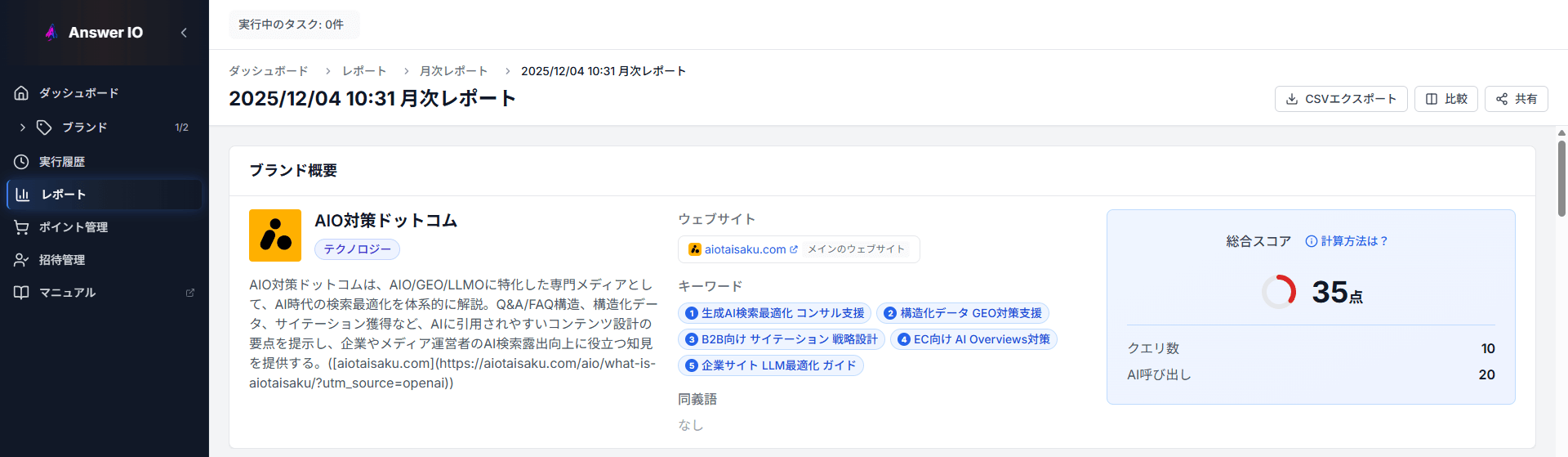Go to 月次レポート in the breadcrumb
The width and height of the screenshot is (1568, 457).
point(453,71)
